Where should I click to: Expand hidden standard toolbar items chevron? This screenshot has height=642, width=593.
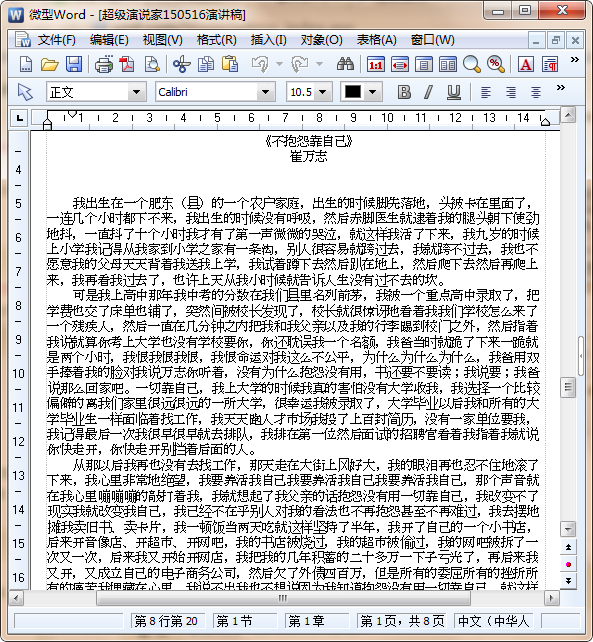[575, 60]
